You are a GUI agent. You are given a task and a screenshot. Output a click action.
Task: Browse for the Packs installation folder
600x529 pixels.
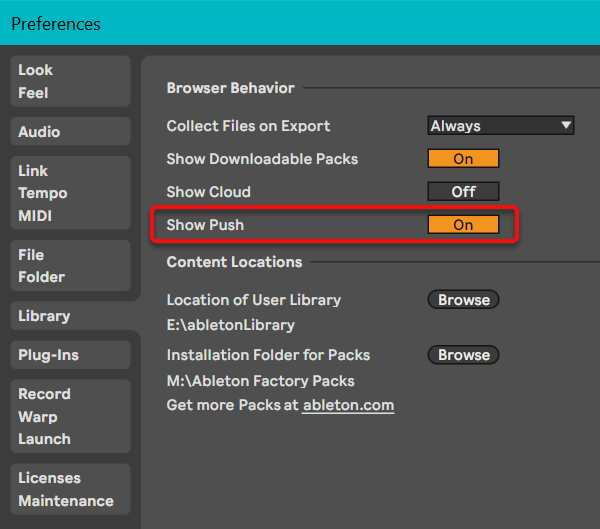click(463, 355)
